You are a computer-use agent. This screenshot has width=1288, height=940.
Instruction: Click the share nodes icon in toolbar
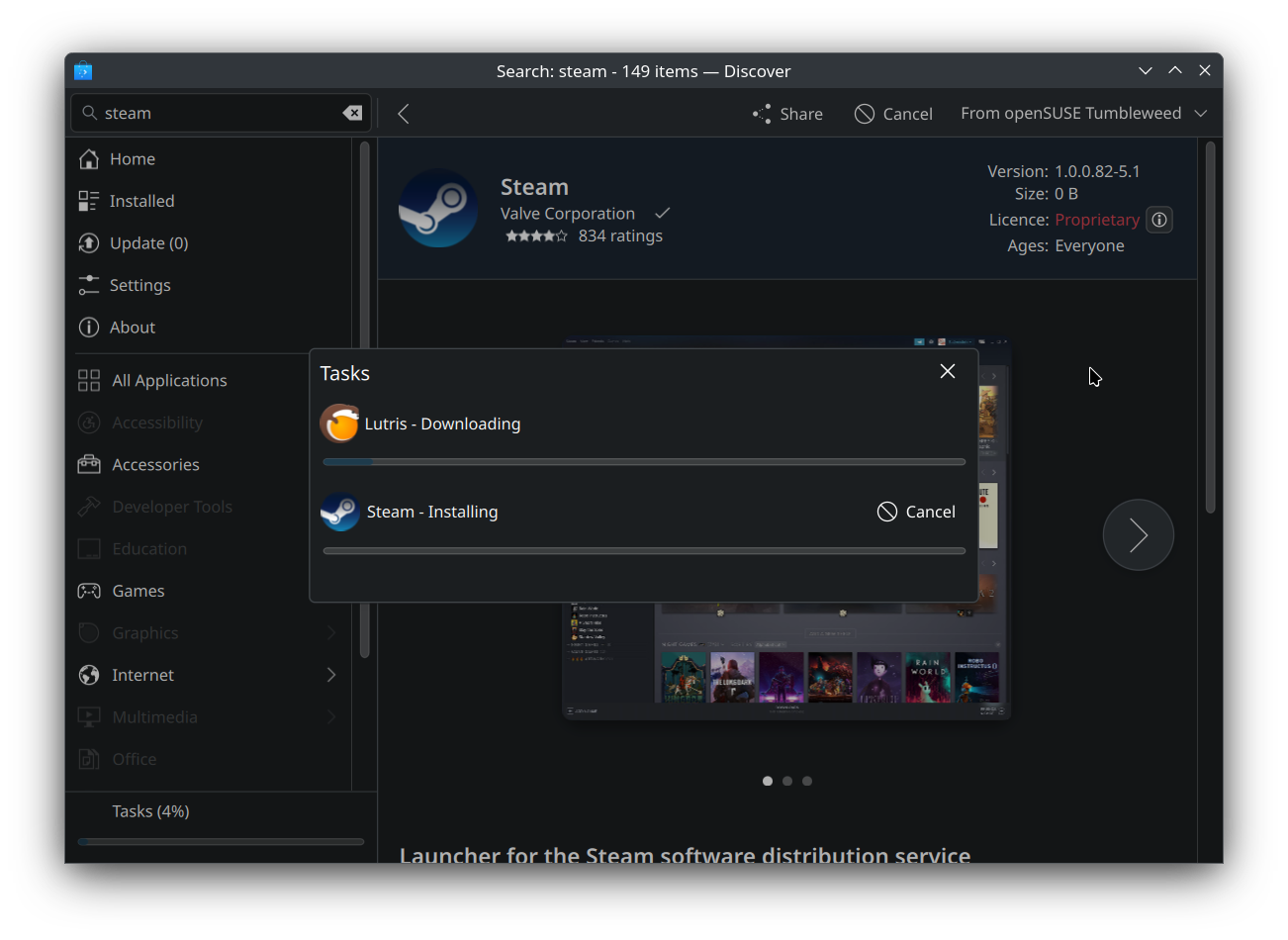[762, 114]
